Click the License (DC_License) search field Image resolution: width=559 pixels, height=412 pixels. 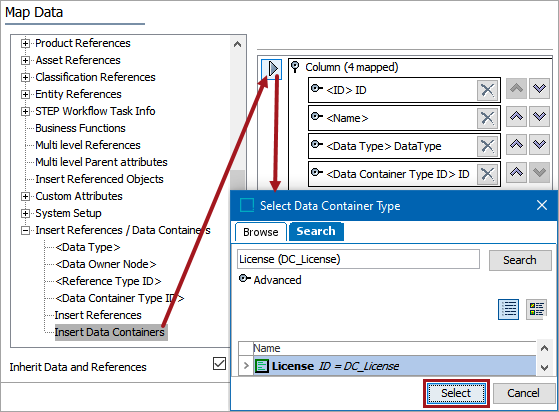click(358, 259)
